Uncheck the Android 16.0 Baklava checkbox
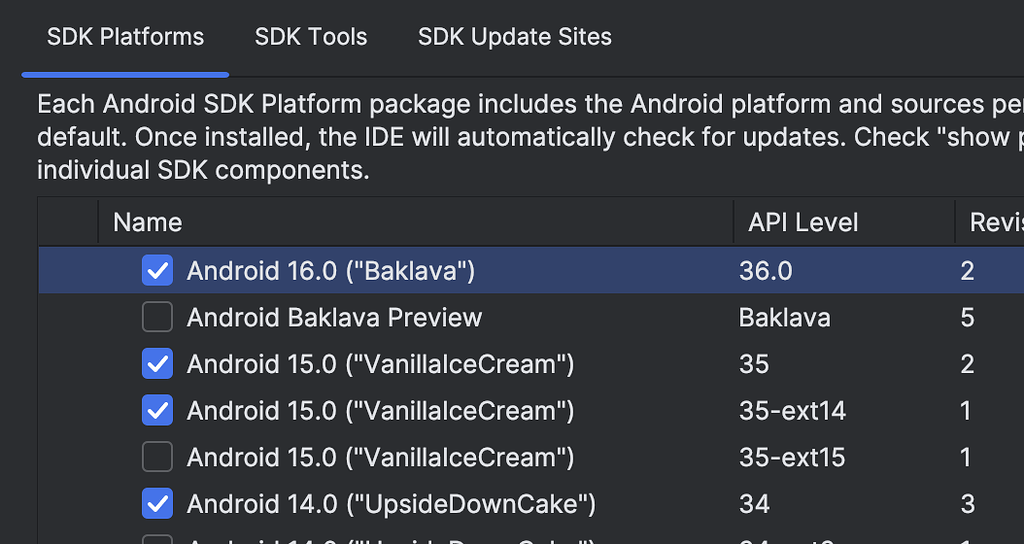The height and width of the screenshot is (544, 1024). click(x=157, y=270)
